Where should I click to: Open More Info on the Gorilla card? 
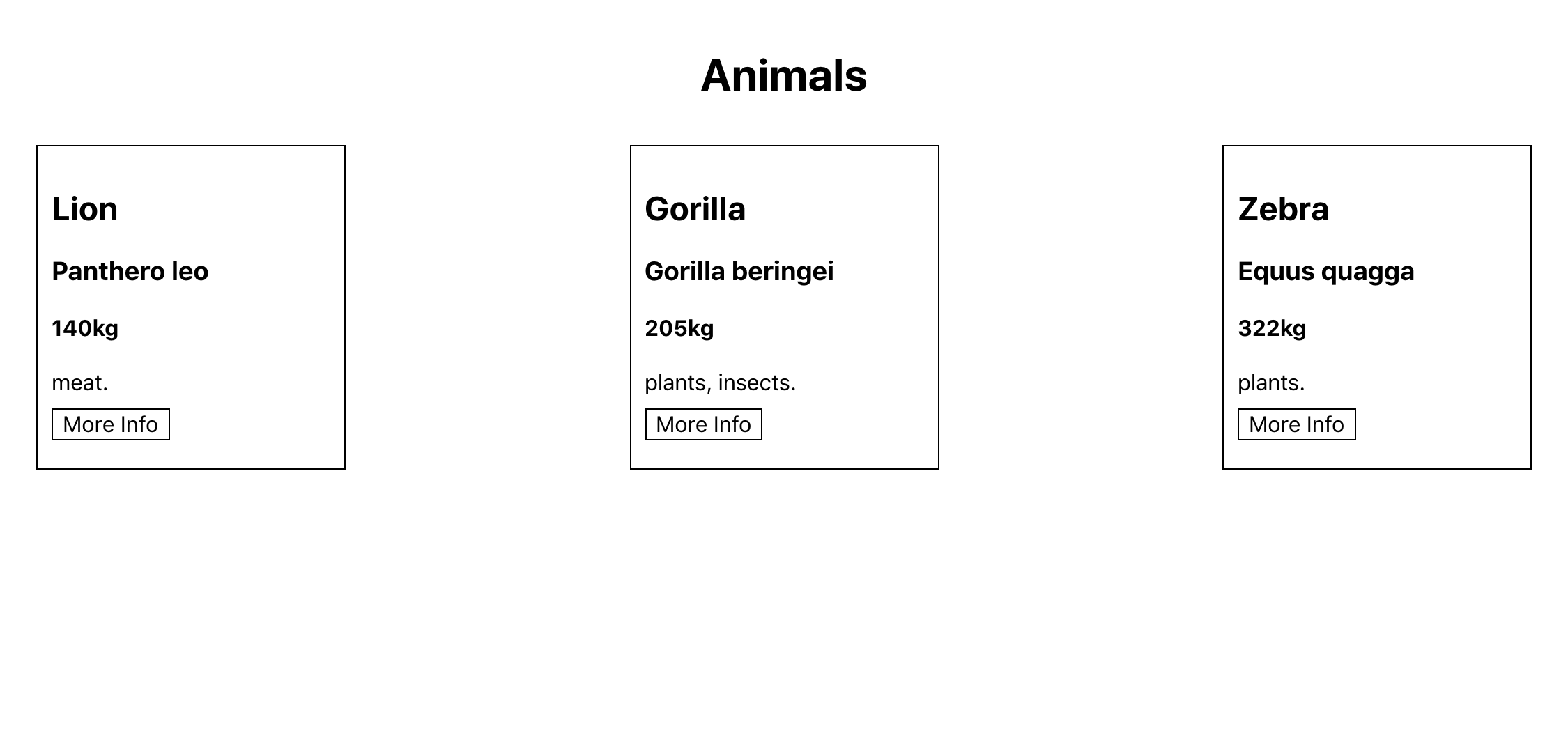tap(703, 424)
